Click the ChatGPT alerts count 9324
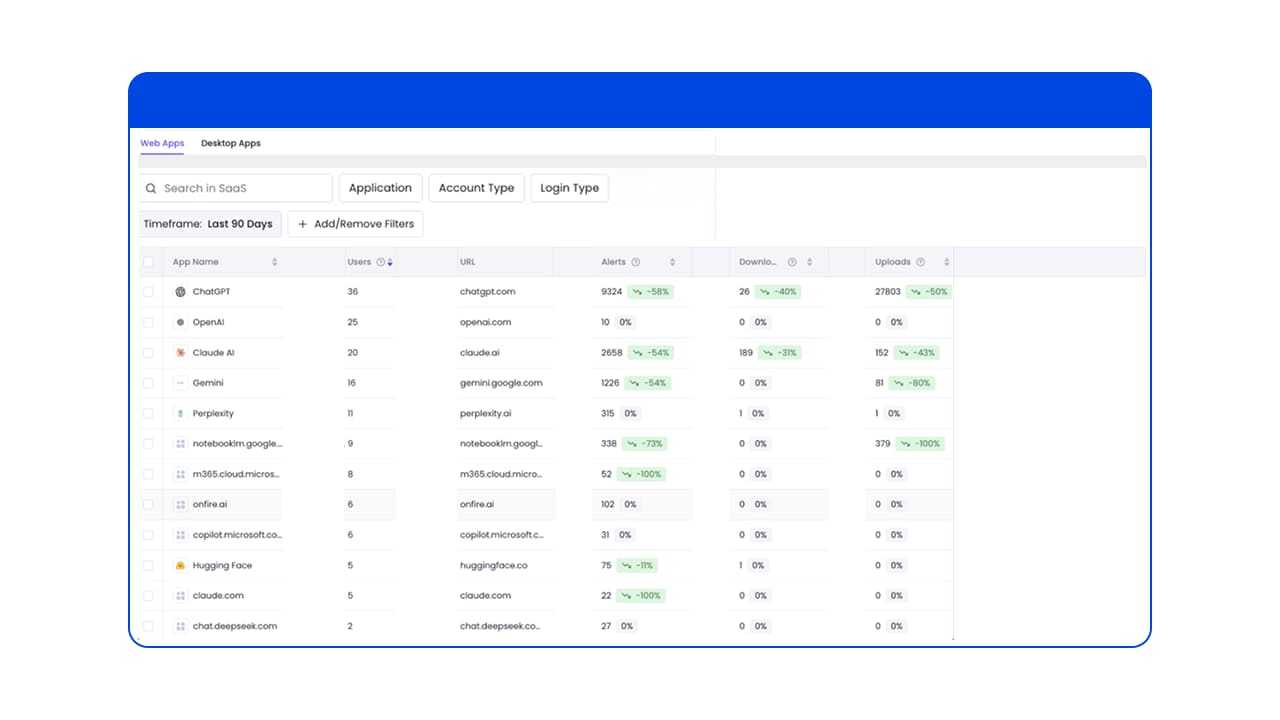This screenshot has height=720, width=1280. coord(611,292)
